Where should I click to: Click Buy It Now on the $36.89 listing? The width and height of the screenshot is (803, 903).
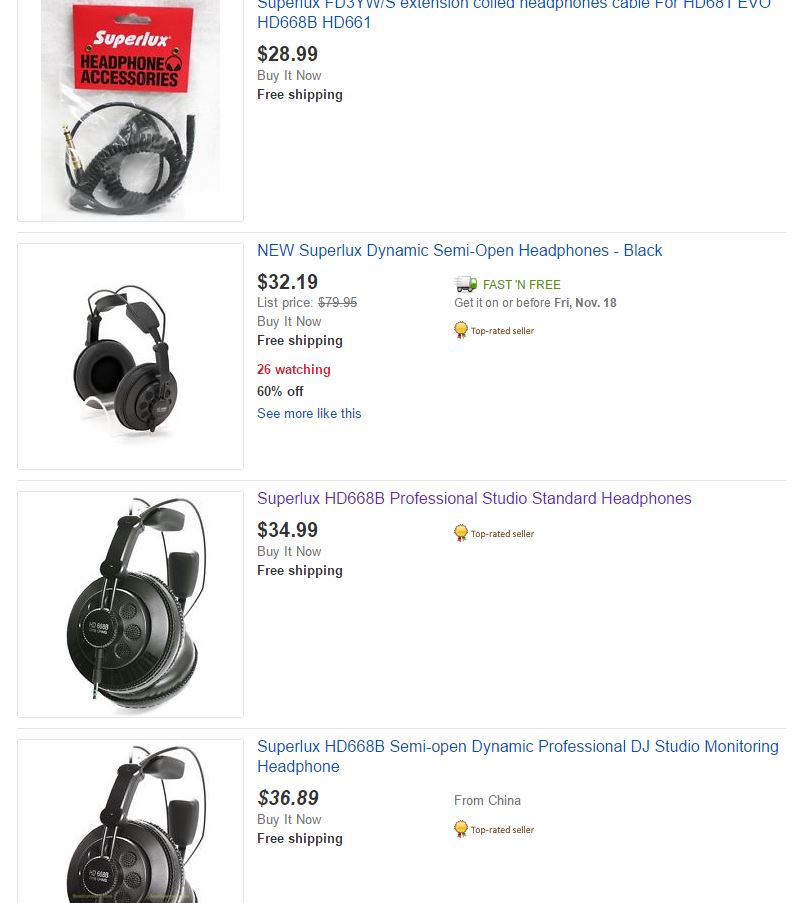(x=289, y=819)
